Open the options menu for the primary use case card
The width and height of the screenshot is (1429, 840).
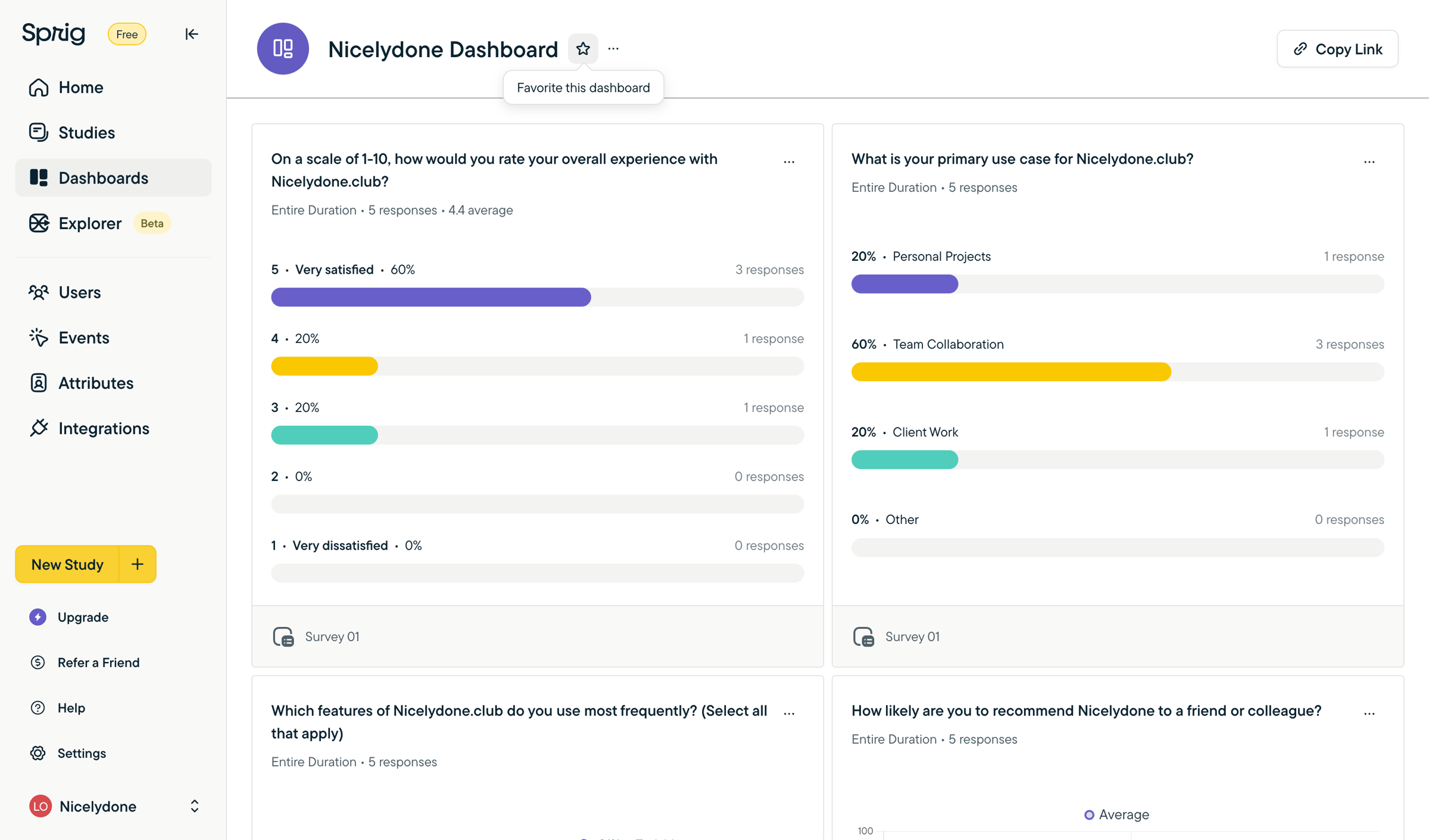(1369, 162)
